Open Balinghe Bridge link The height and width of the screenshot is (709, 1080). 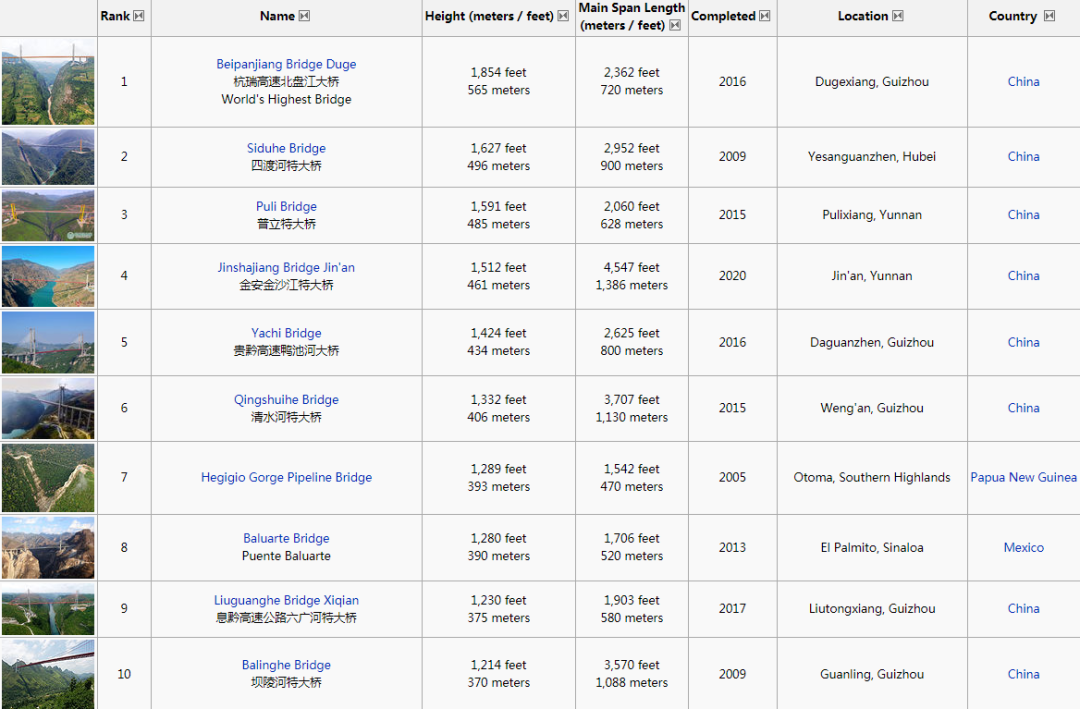(286, 665)
